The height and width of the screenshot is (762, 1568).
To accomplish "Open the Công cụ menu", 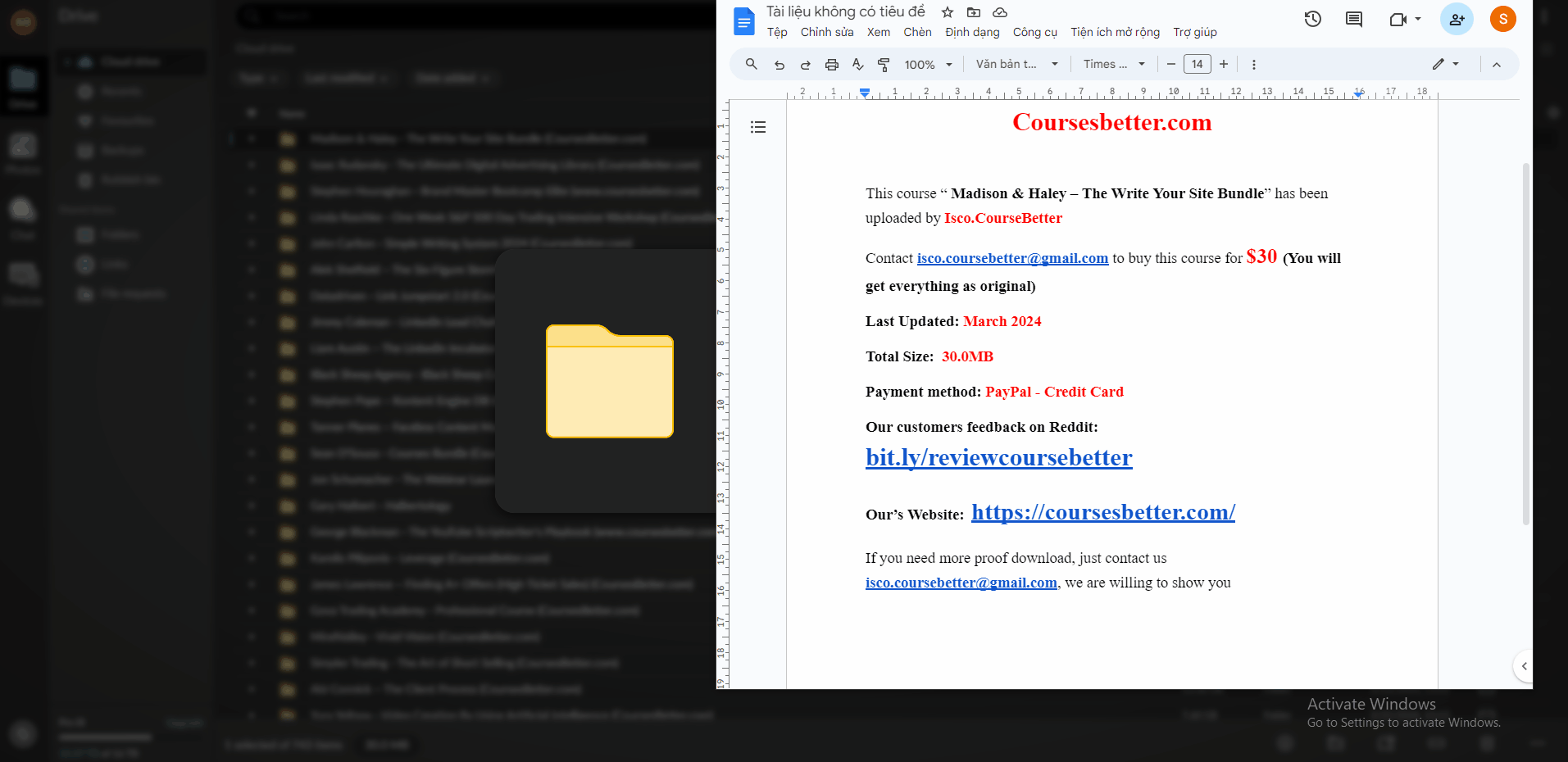I will pos(1035,32).
